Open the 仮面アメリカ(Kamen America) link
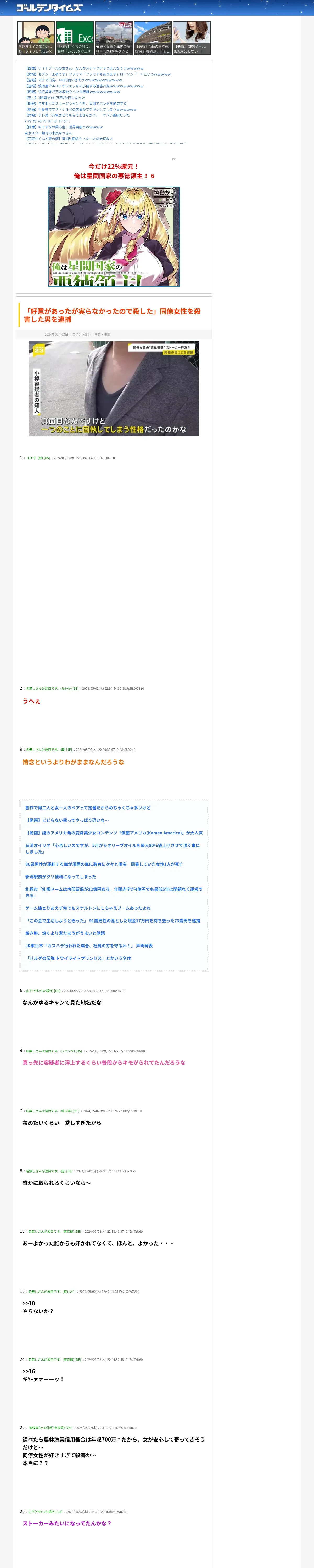The image size is (314, 1568). pos(114,833)
